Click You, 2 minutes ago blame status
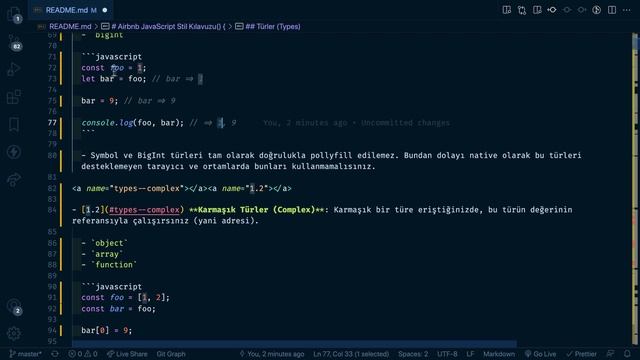This screenshot has height=360, width=640. (272, 354)
